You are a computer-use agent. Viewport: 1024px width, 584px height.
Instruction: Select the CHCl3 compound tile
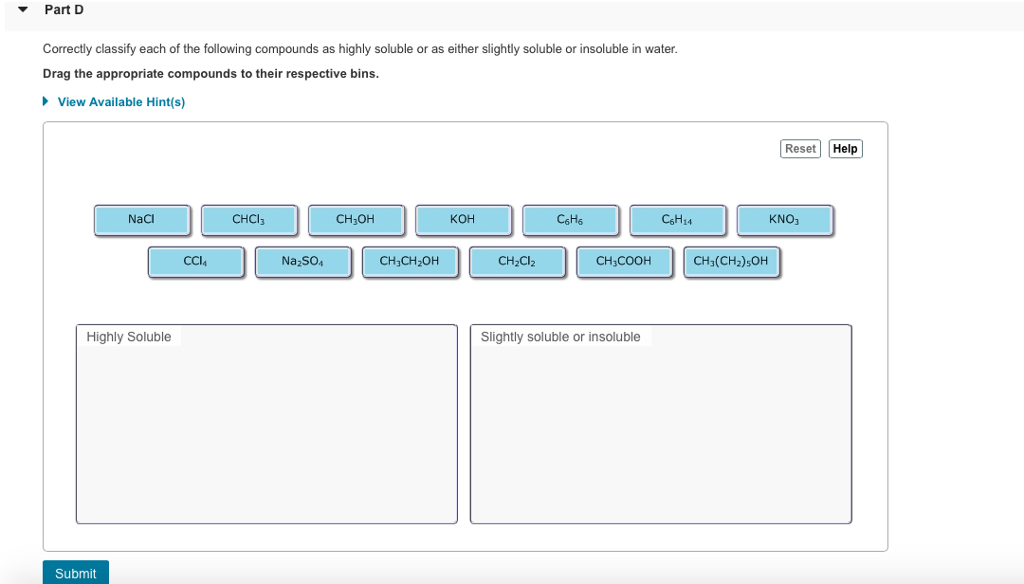point(250,219)
